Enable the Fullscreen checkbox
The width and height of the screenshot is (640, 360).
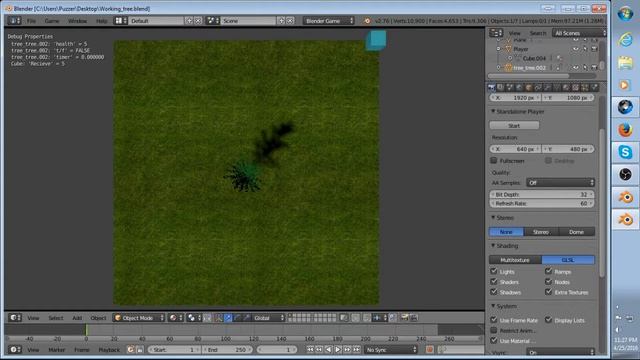point(494,160)
